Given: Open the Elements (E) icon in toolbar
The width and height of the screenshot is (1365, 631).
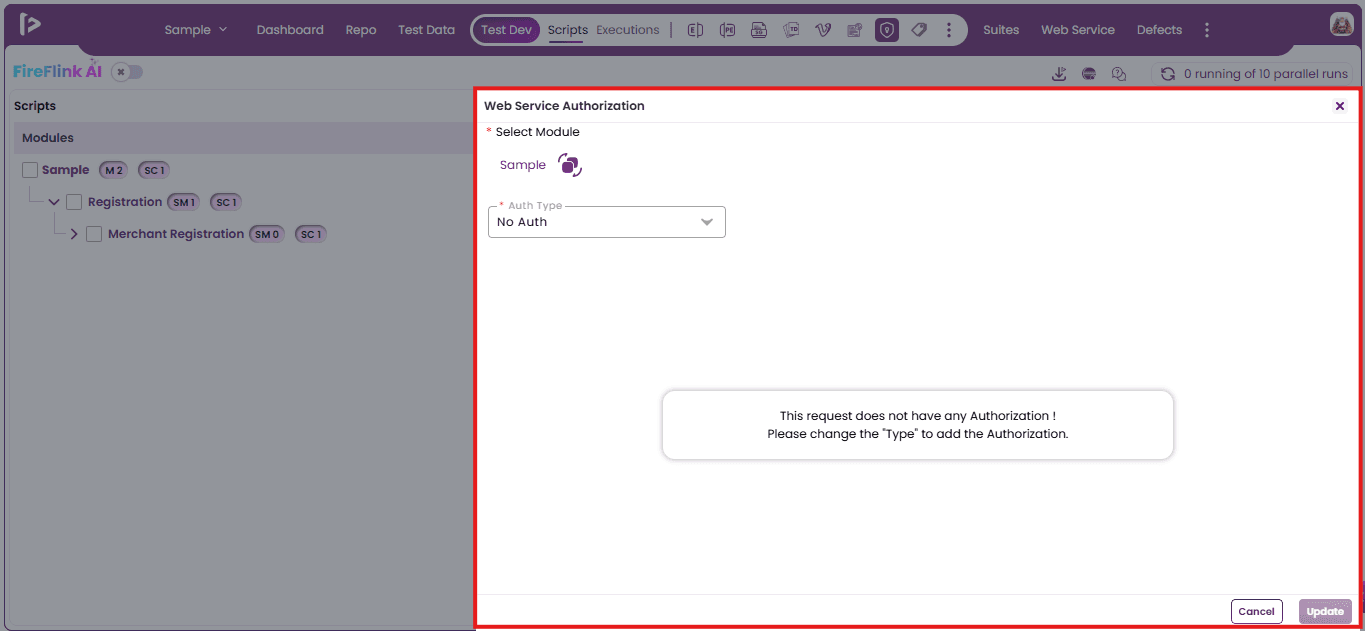Looking at the screenshot, I should (695, 30).
